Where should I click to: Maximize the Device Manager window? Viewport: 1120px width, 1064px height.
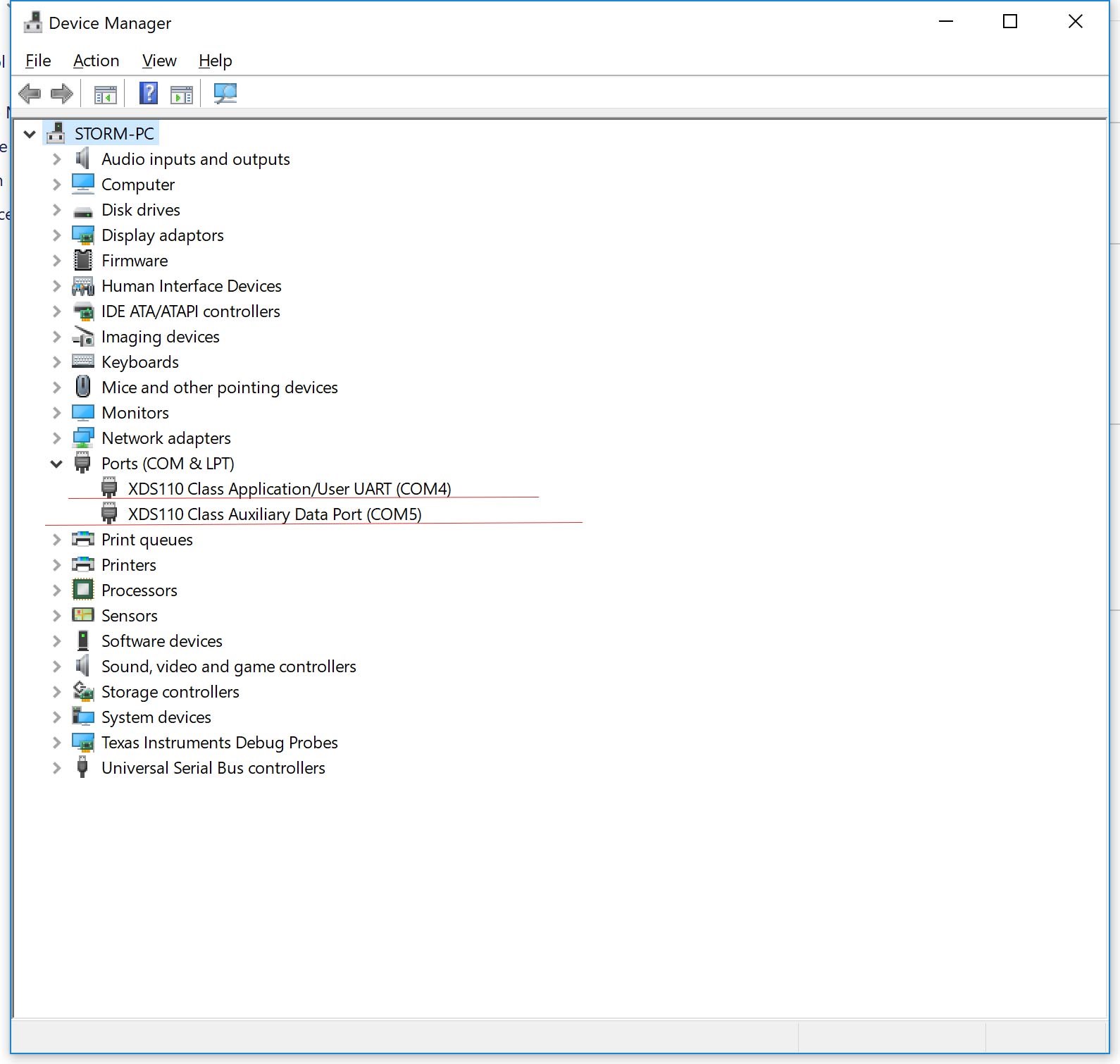[1010, 22]
